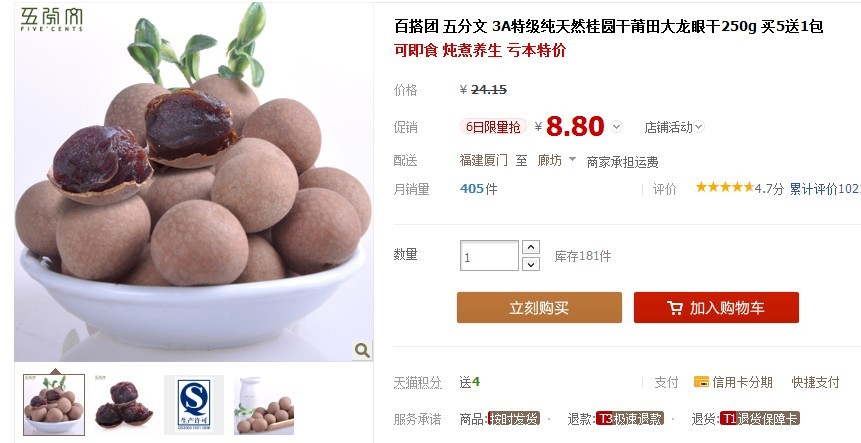Click the T3 极速退款 badge
This screenshot has height=443, width=861.
click(630, 419)
